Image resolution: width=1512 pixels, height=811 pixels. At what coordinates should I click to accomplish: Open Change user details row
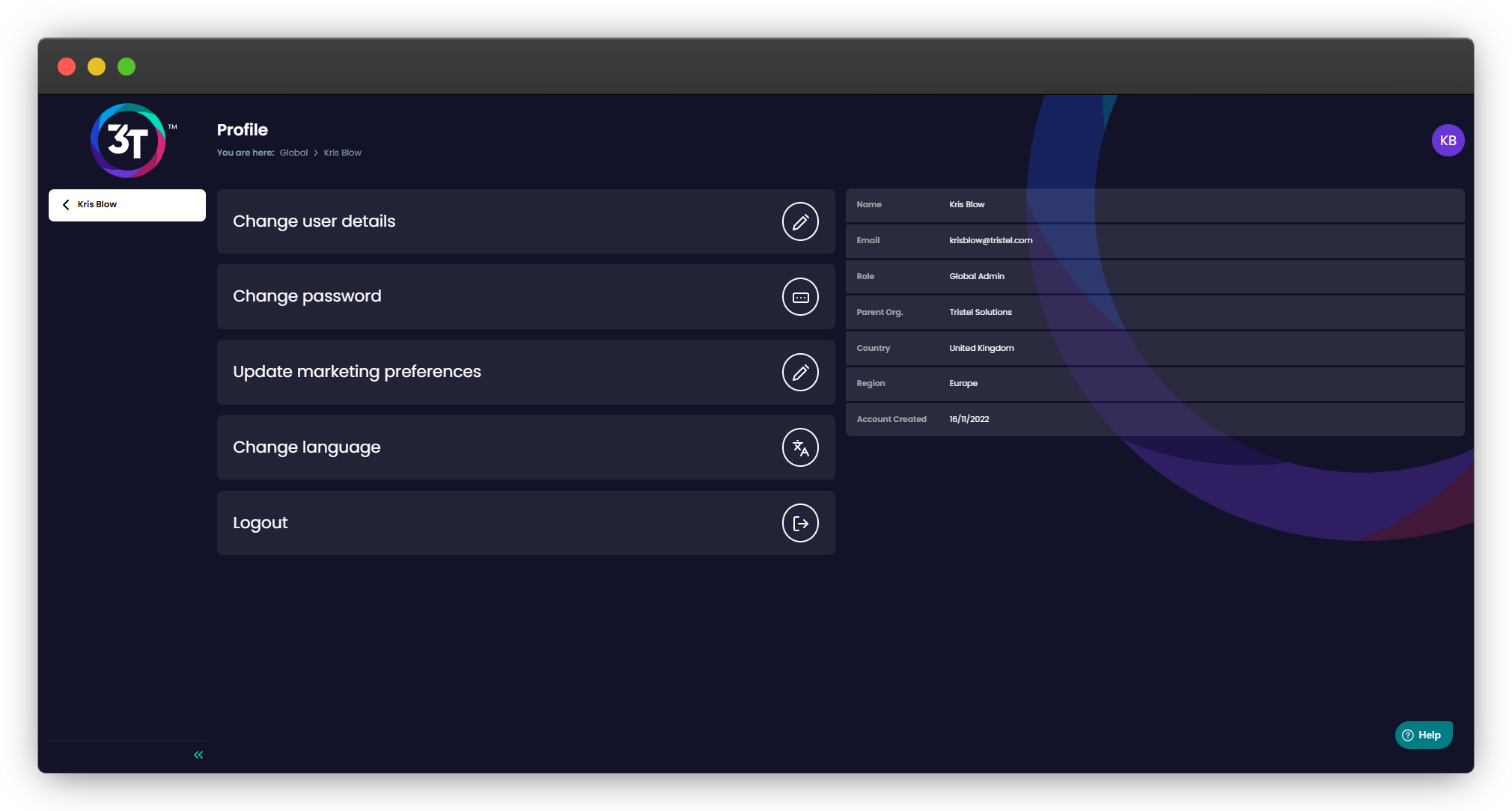(314, 221)
